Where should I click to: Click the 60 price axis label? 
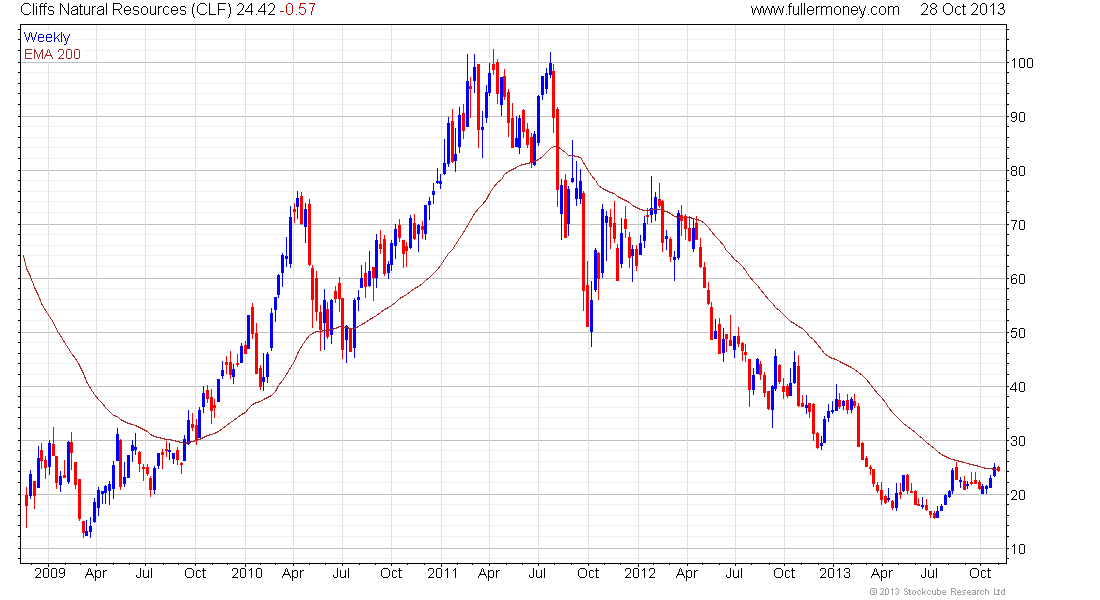[x=1017, y=279]
